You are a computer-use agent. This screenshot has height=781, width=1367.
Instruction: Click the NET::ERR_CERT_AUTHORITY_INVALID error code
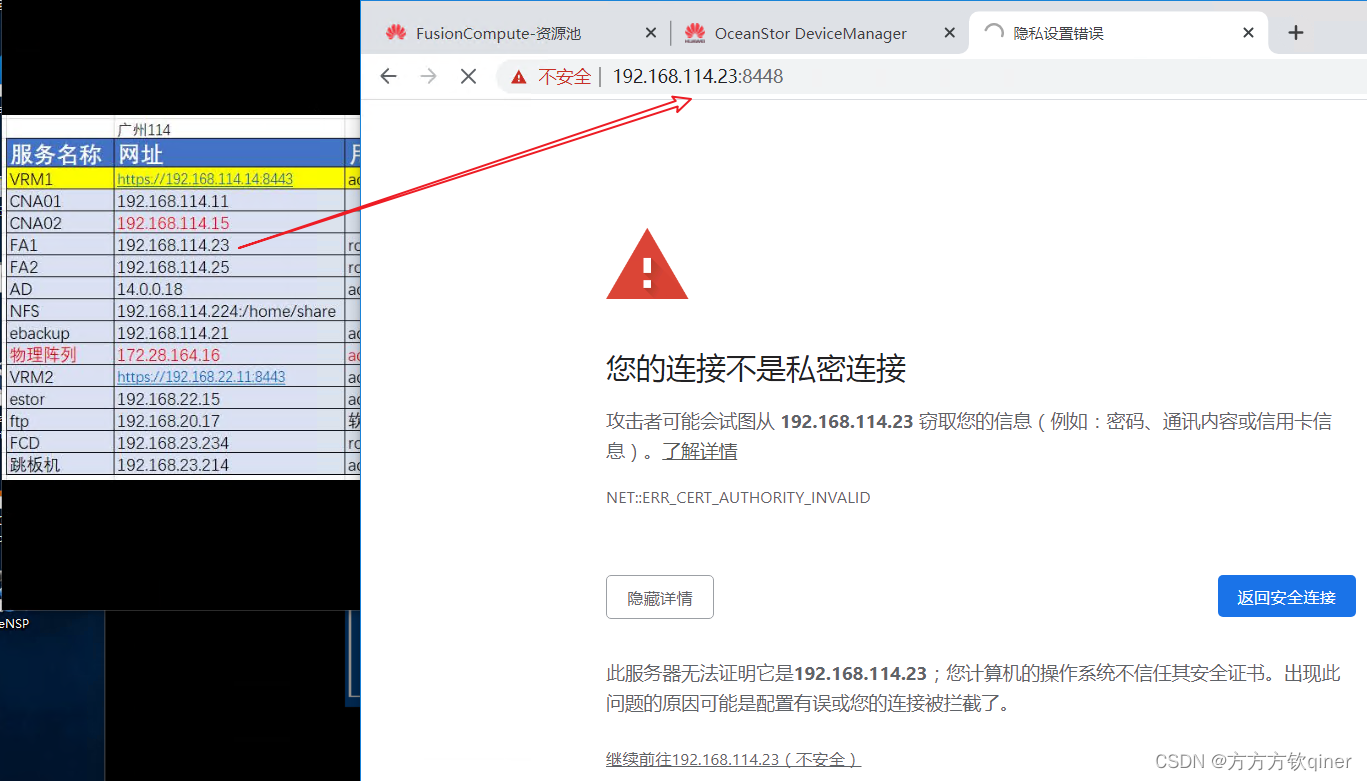pyautogui.click(x=738, y=497)
